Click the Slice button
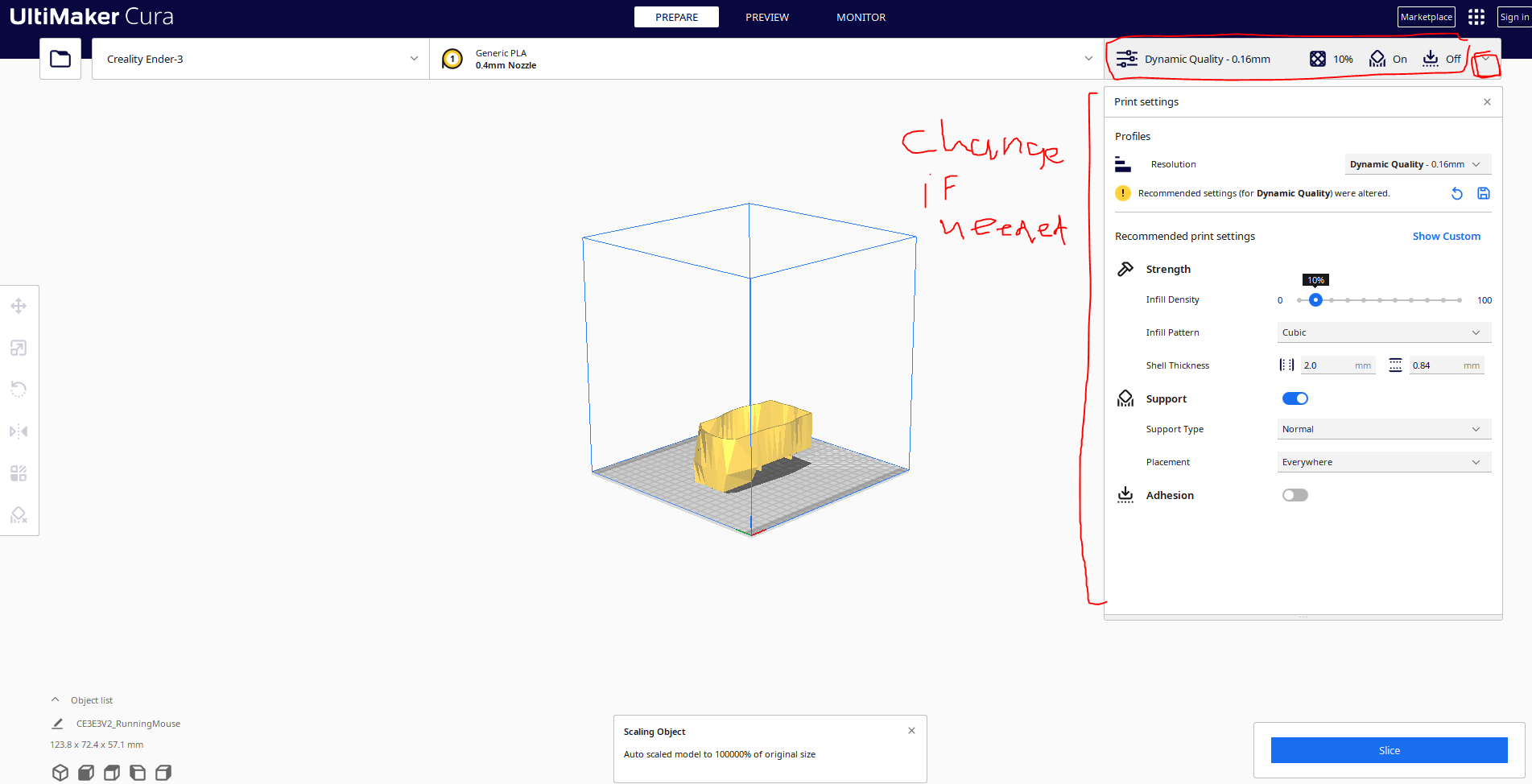 [1390, 750]
